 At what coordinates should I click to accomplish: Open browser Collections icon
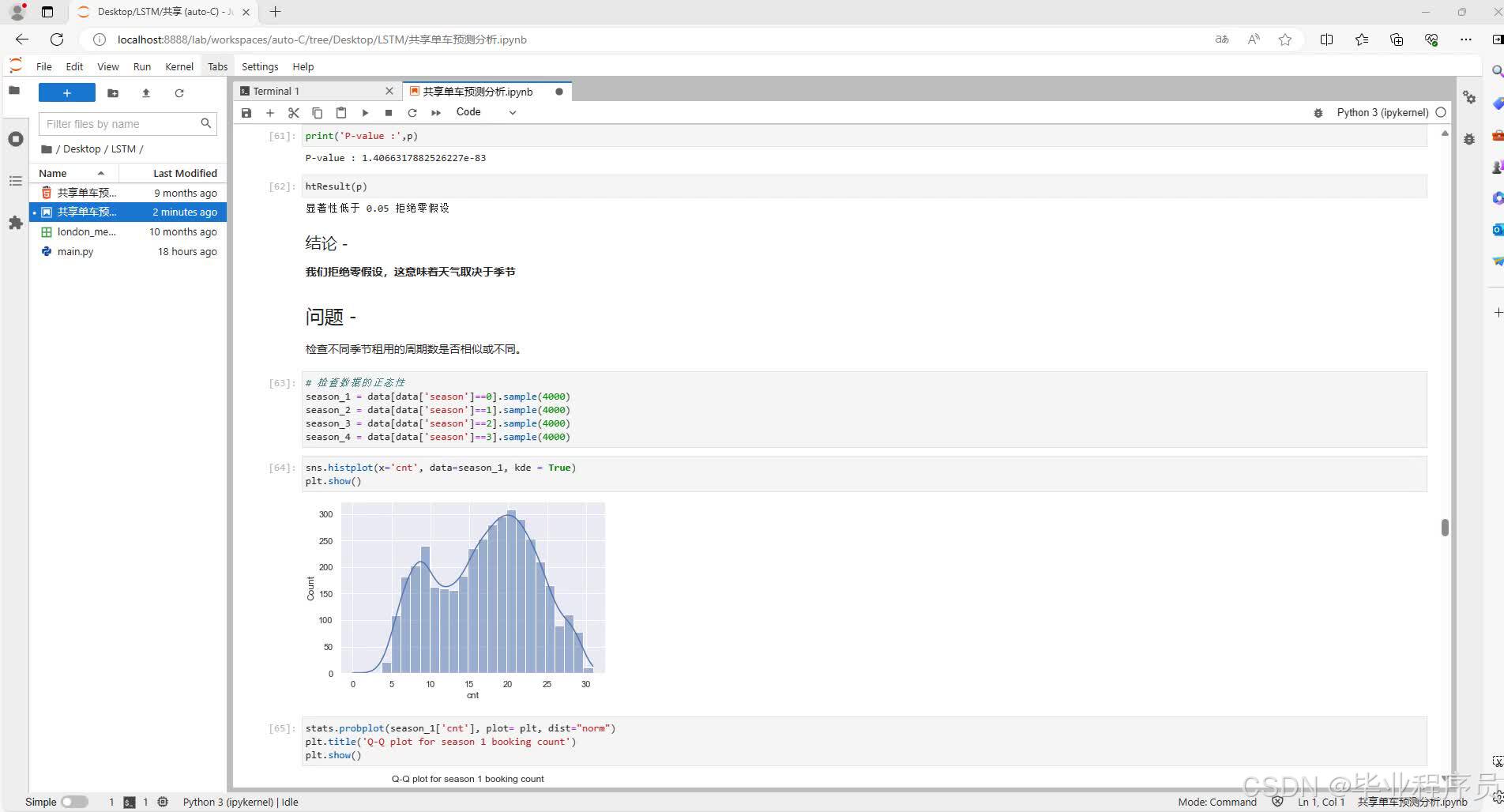[x=1397, y=39]
